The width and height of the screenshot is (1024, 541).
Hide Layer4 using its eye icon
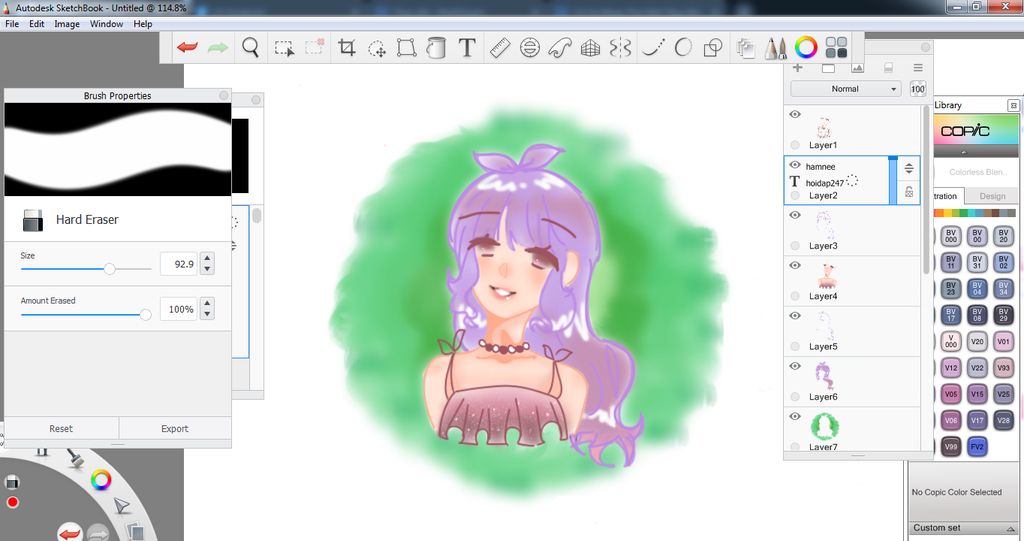tap(795, 265)
